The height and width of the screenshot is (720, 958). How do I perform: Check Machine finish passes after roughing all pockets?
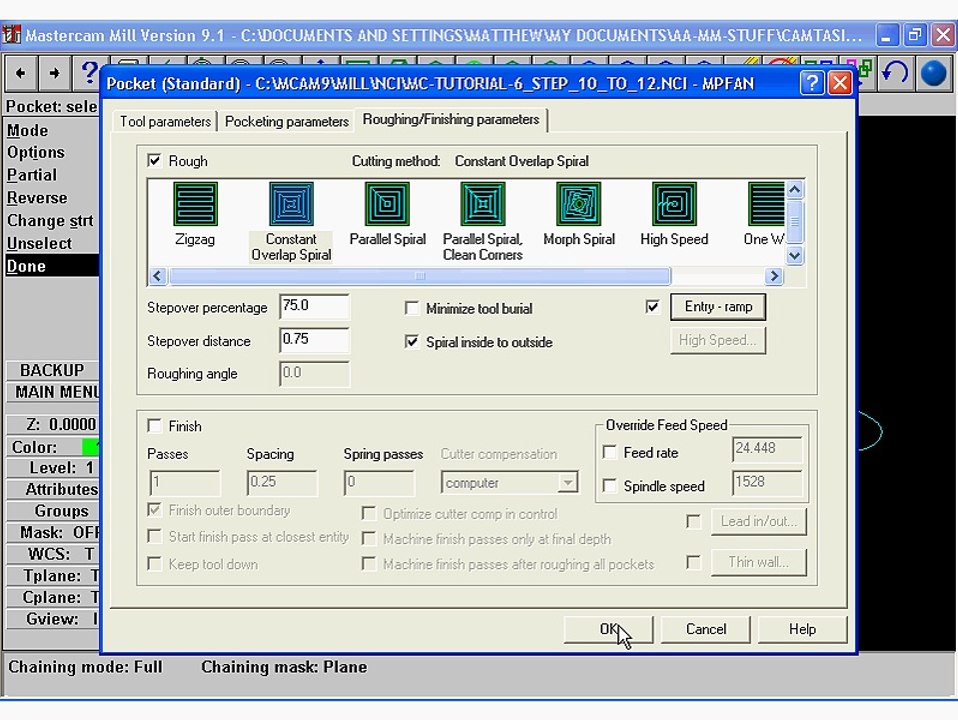(368, 564)
